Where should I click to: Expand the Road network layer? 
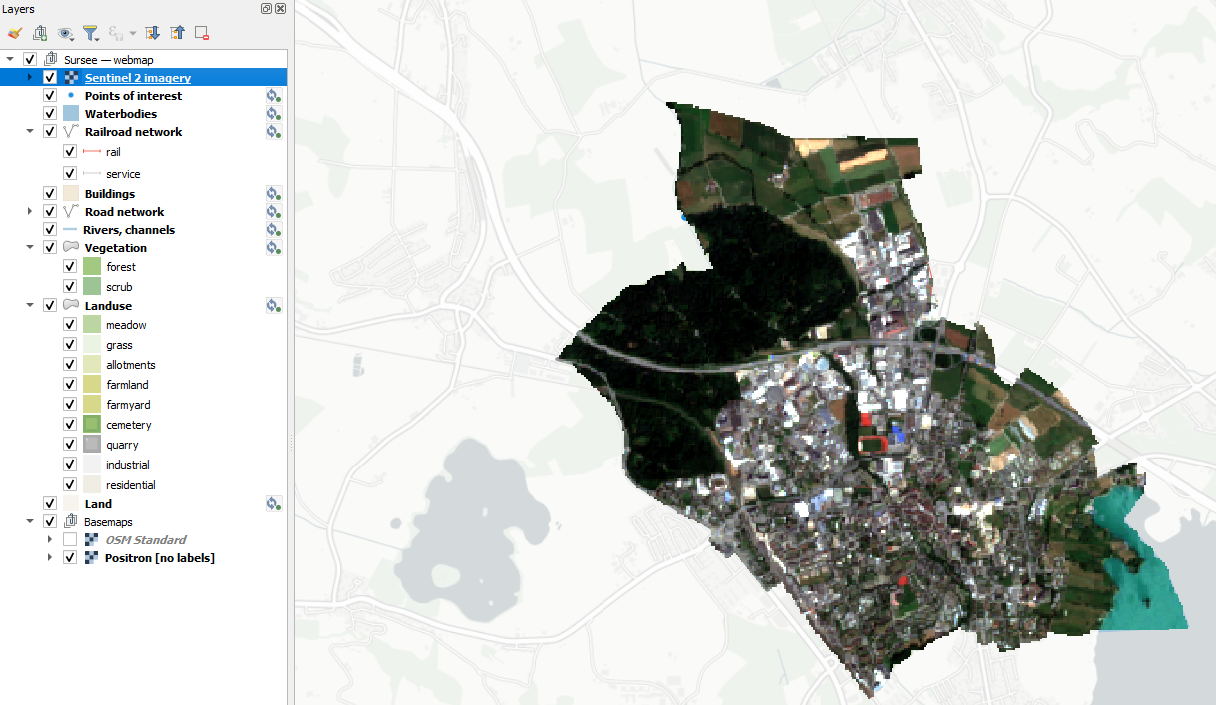pyautogui.click(x=30, y=212)
